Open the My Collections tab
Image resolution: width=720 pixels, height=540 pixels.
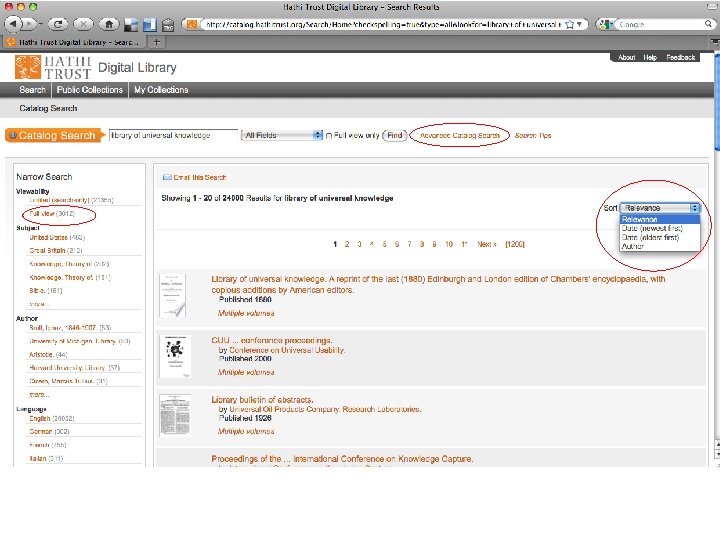161,90
